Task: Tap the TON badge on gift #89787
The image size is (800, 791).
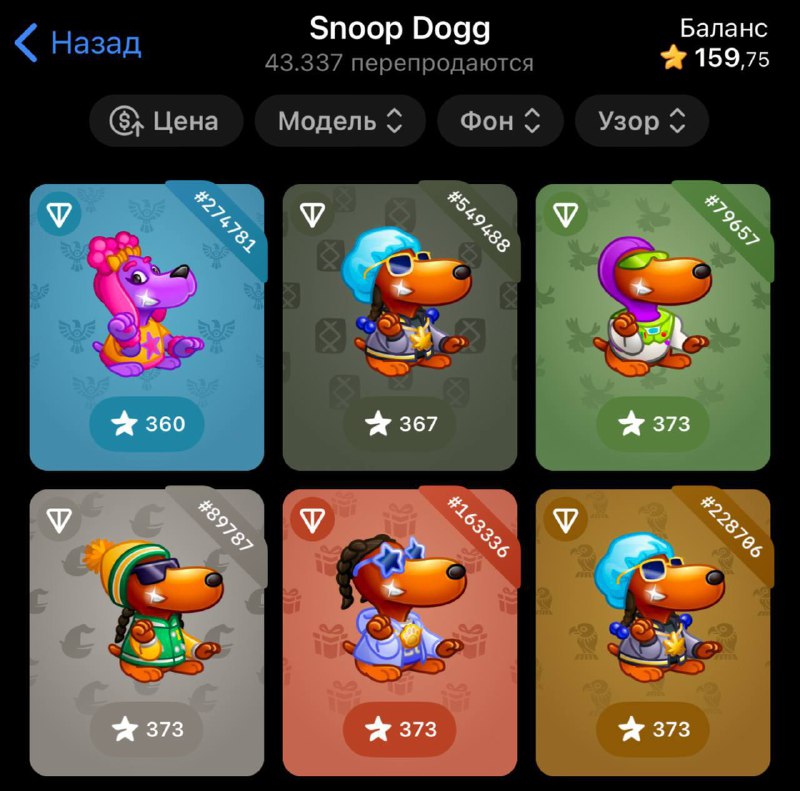Action: [59, 519]
